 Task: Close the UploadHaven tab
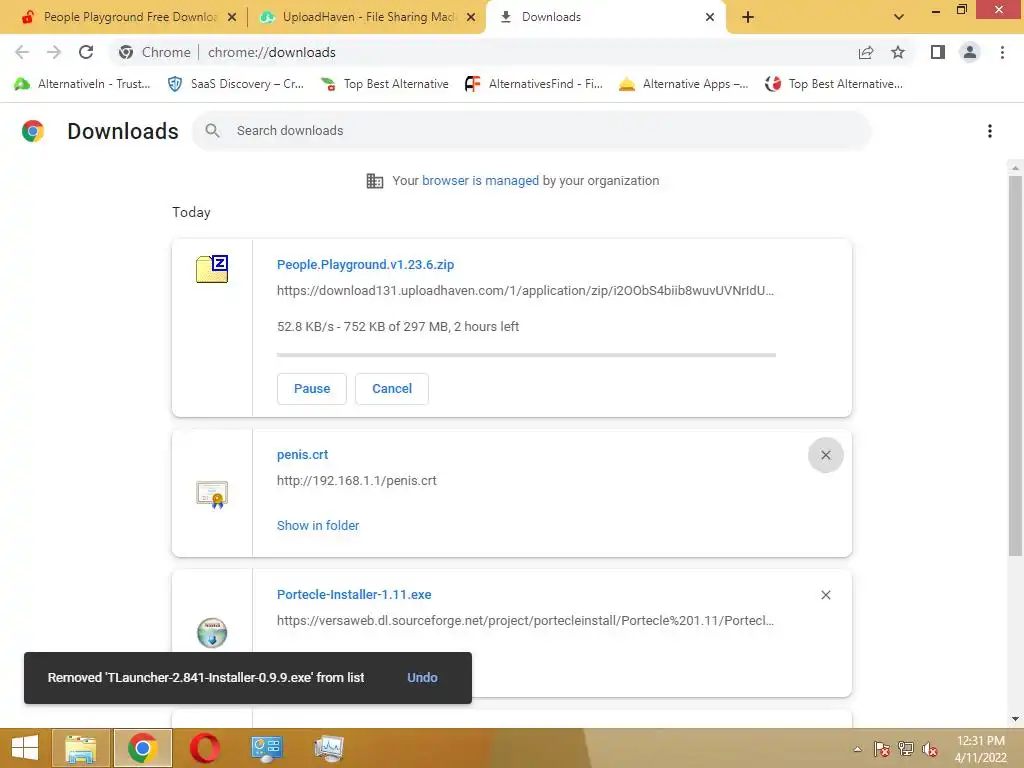coord(471,17)
